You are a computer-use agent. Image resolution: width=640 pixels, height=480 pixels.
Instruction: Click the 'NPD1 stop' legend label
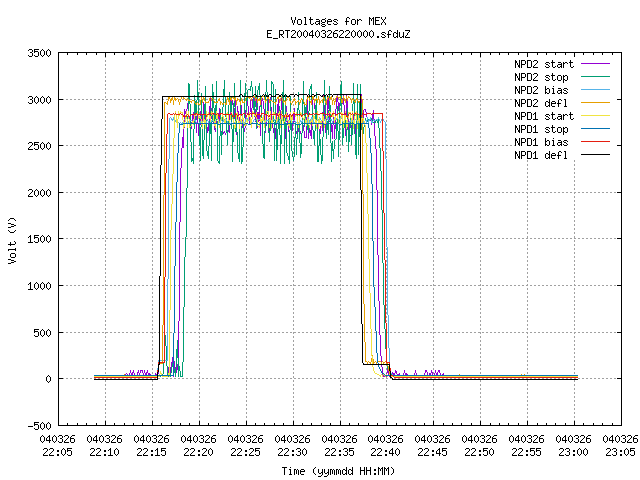click(x=541, y=129)
